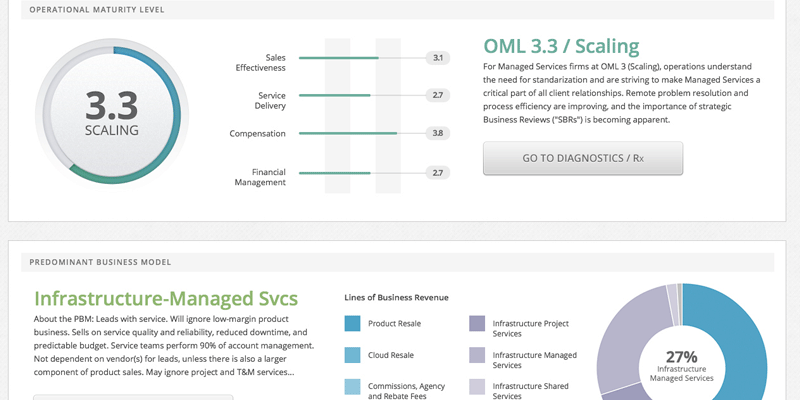This screenshot has width=800, height=400.
Task: Click the 3.3 SCALING maturity gauge
Action: click(112, 110)
